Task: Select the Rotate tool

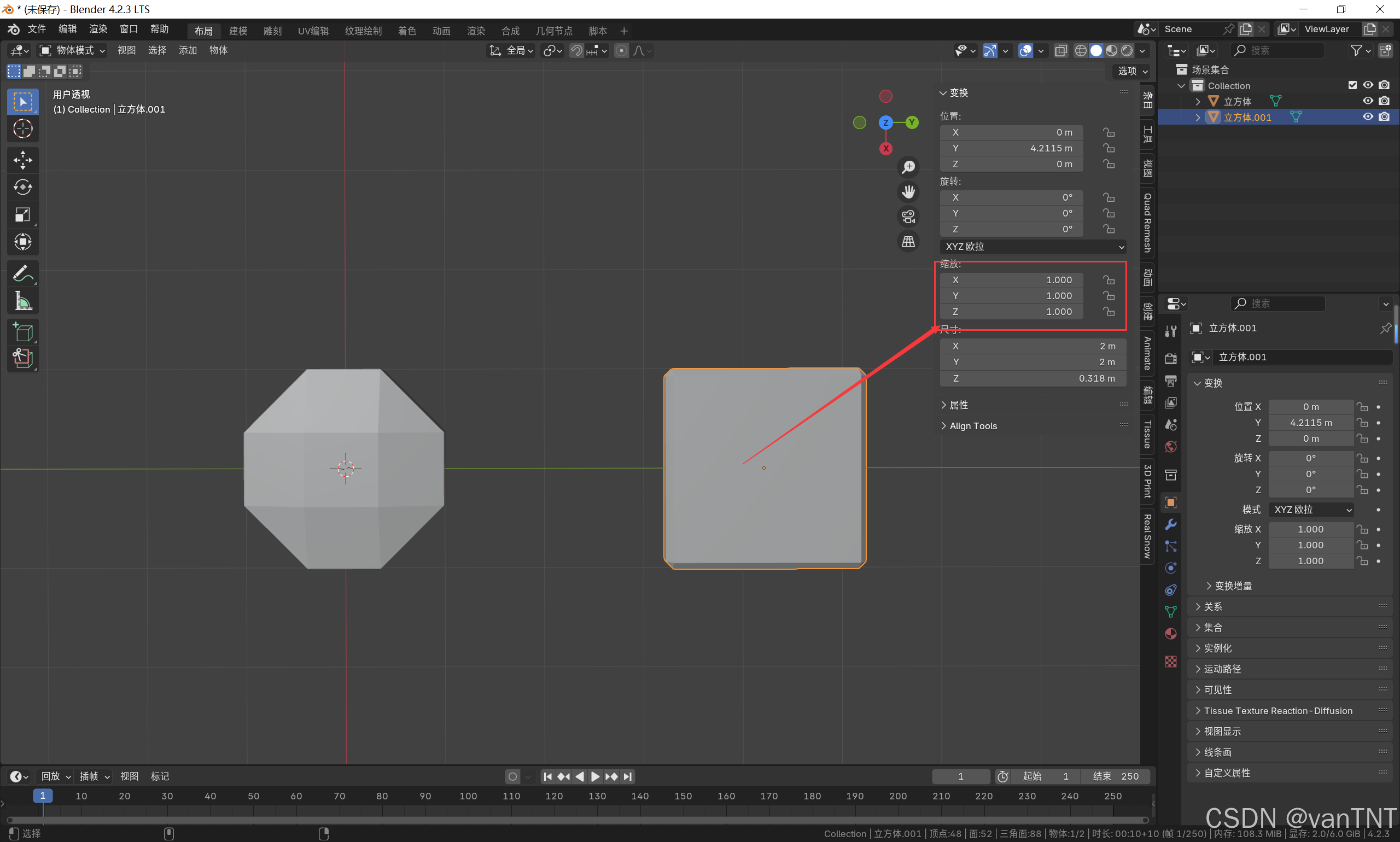Action: 23,187
